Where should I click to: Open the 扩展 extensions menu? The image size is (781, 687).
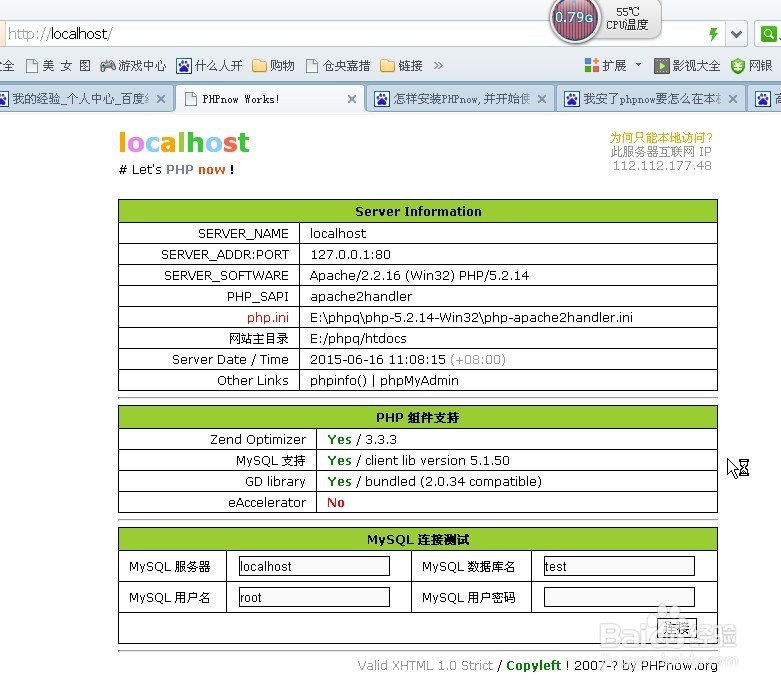point(606,65)
